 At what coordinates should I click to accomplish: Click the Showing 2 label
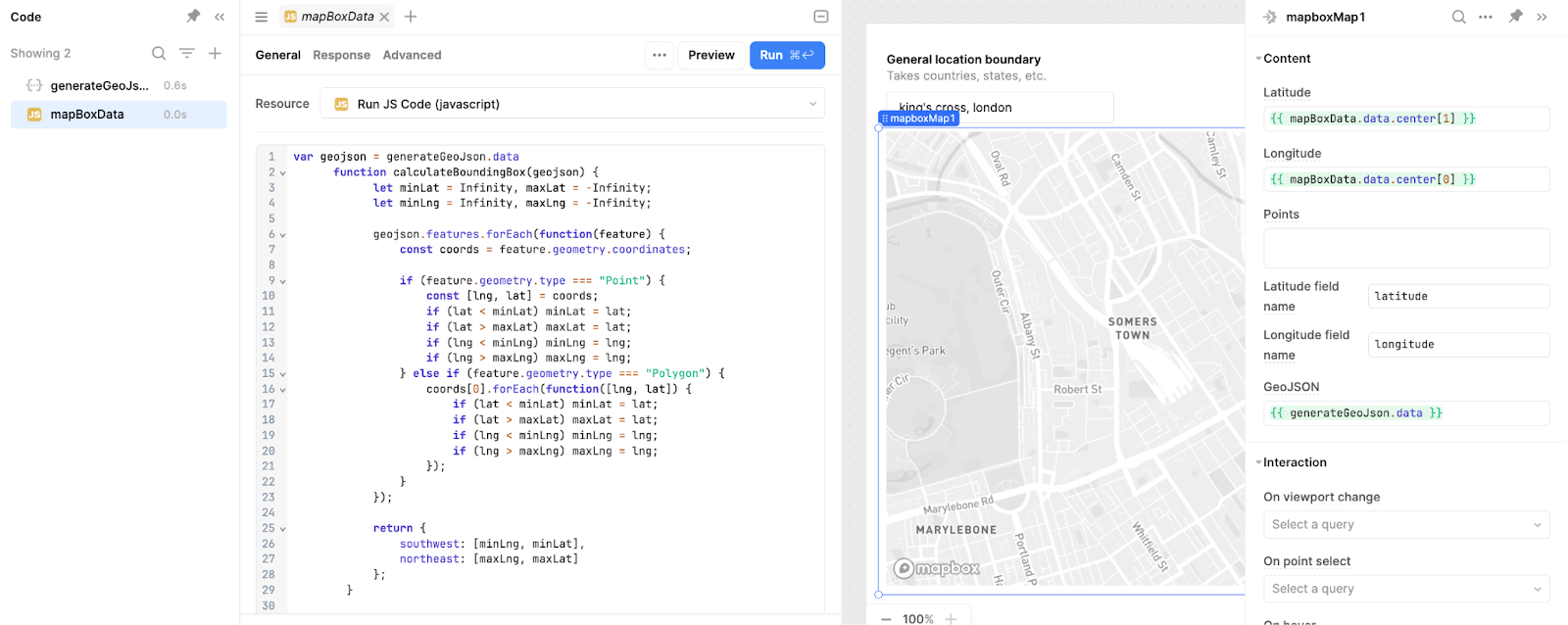tap(40, 53)
